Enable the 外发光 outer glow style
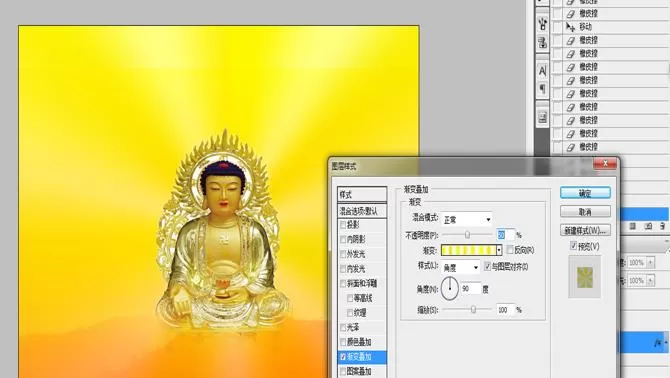 (x=343, y=254)
